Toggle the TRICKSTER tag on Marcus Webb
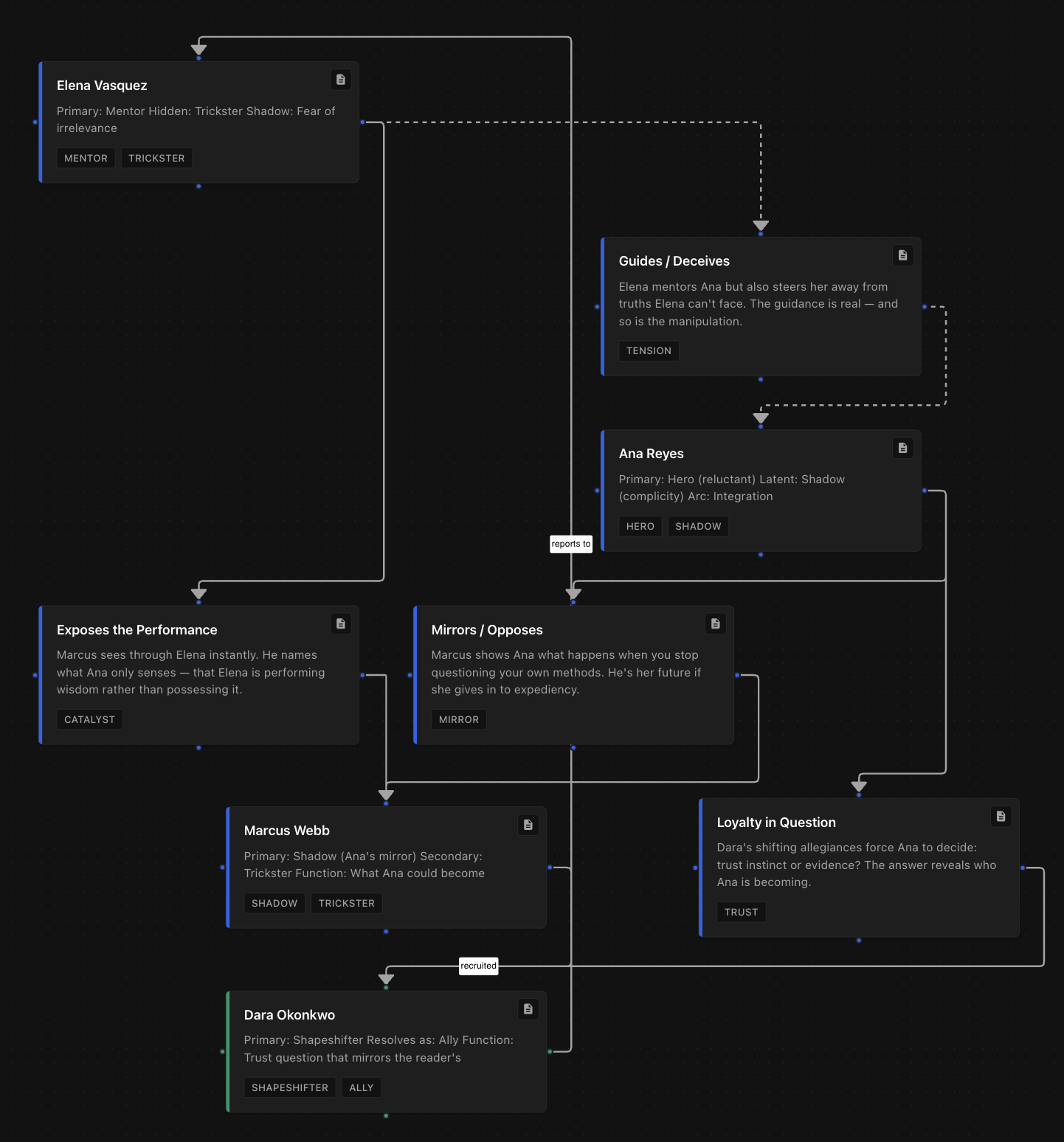This screenshot has width=1064, height=1142. click(347, 903)
